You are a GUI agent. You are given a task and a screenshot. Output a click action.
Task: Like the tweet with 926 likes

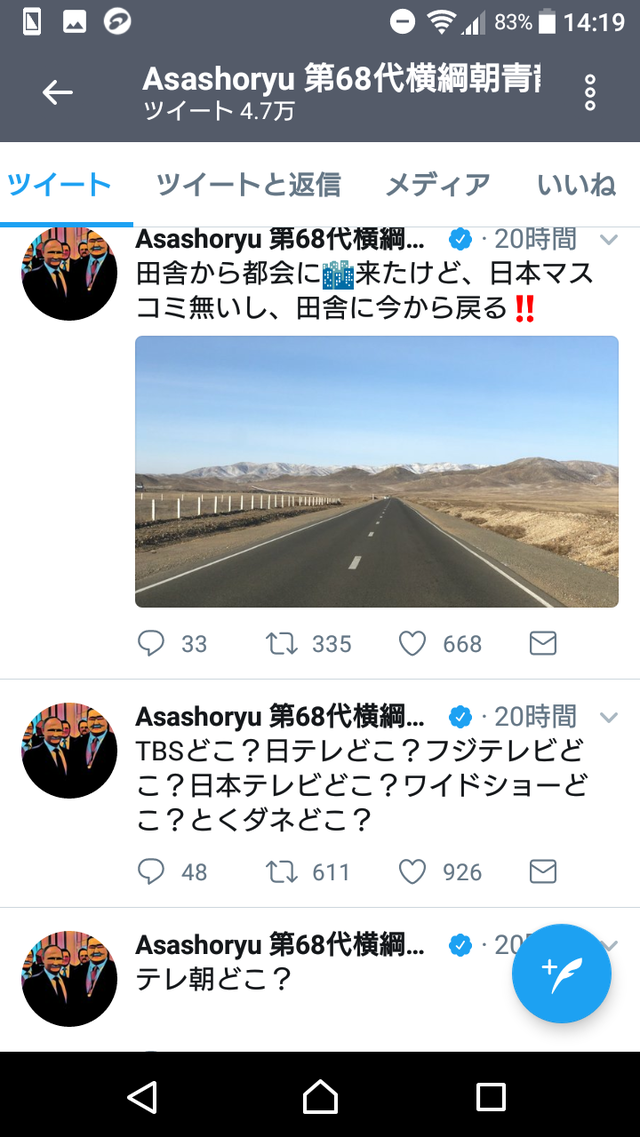pyautogui.click(x=412, y=871)
